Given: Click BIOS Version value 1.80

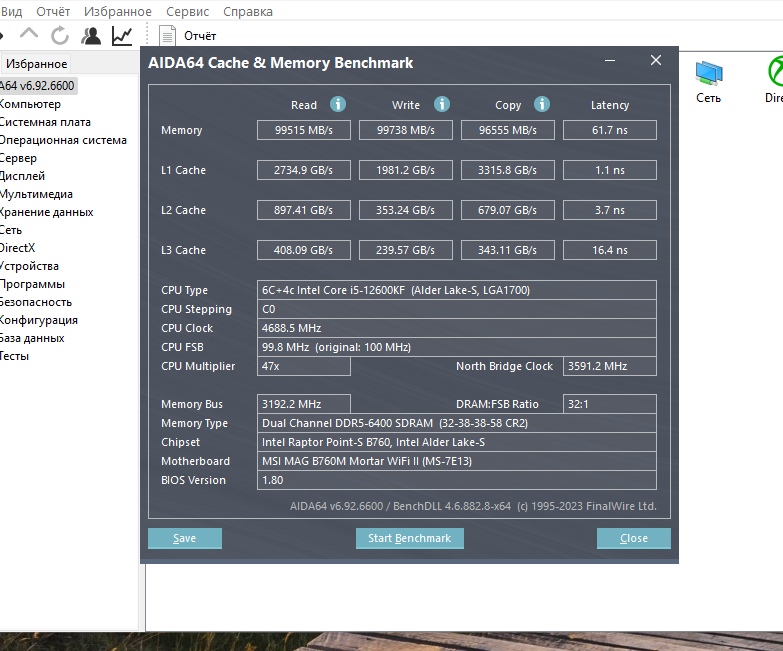Looking at the screenshot, I should point(456,480).
